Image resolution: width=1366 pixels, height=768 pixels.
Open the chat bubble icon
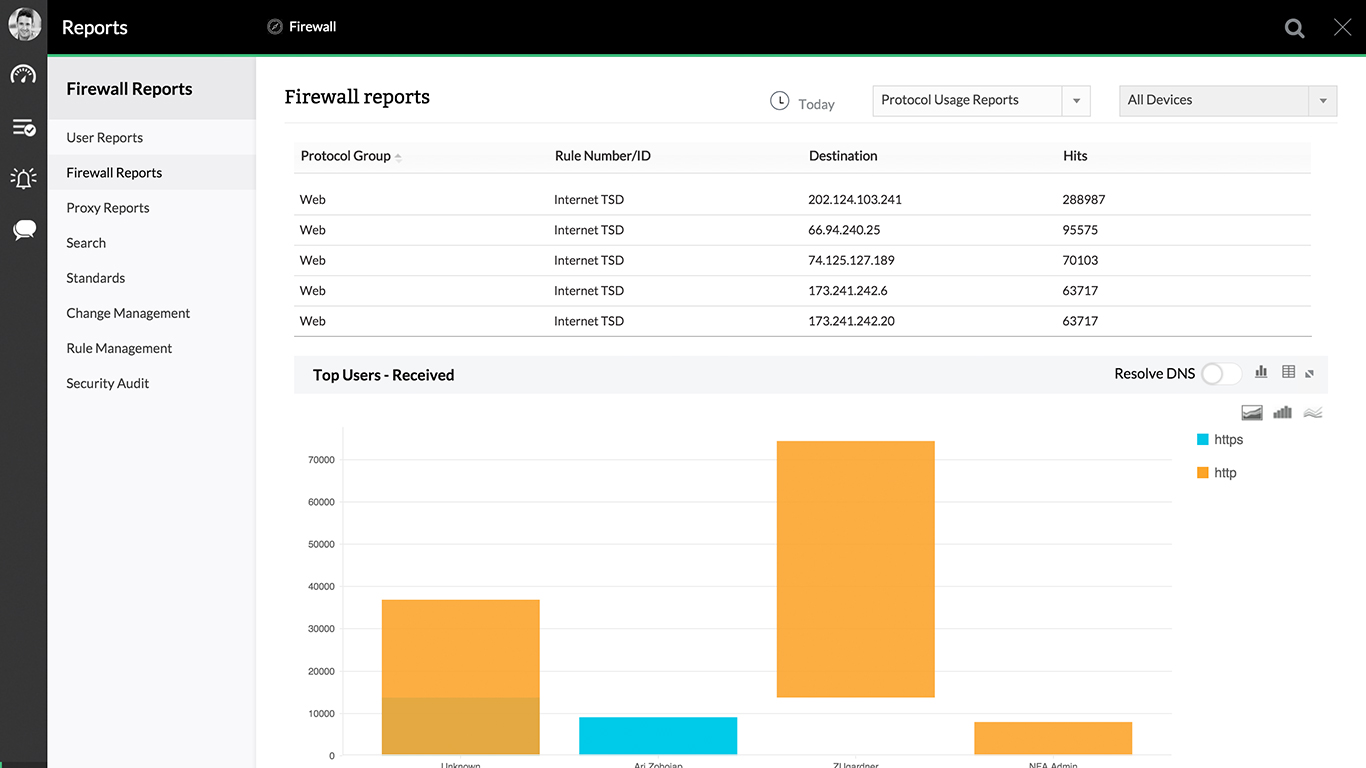[x=24, y=231]
